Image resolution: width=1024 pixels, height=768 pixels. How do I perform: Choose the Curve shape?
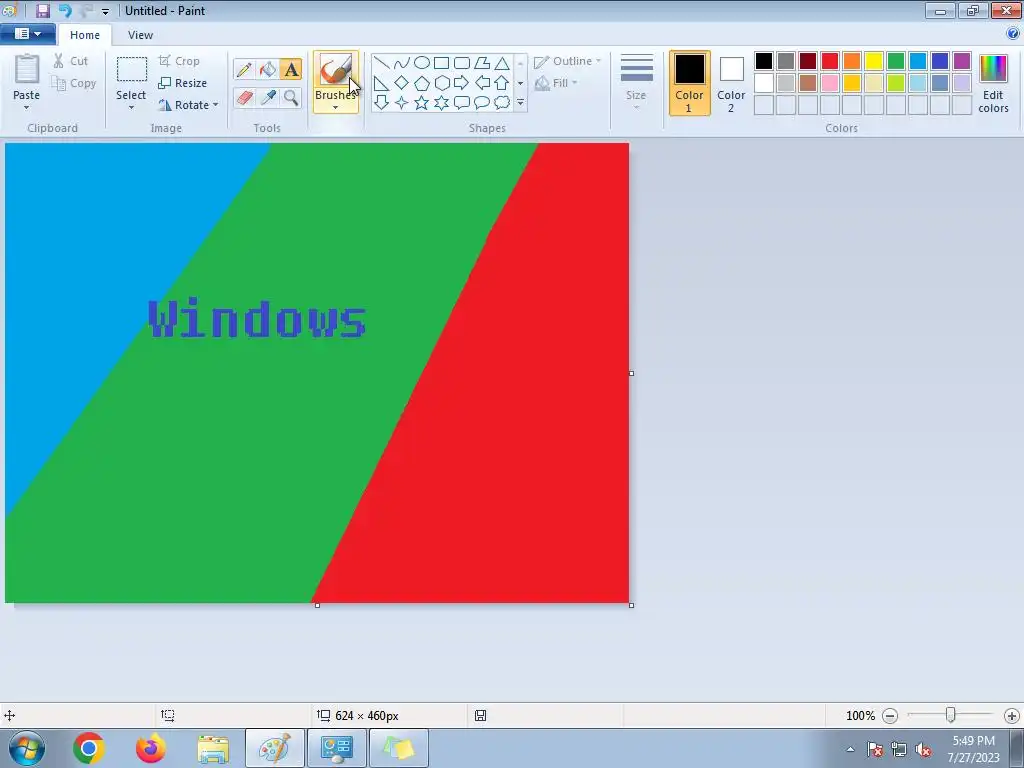click(x=402, y=63)
